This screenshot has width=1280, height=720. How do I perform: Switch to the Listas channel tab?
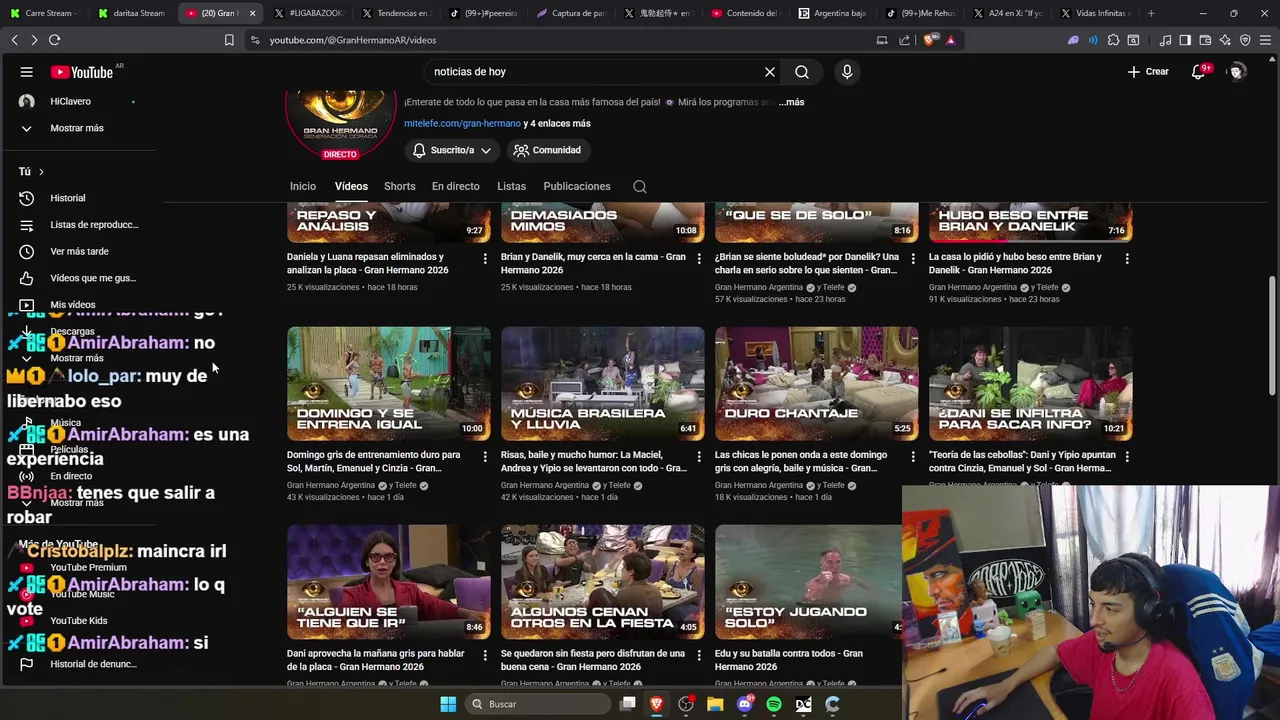pyautogui.click(x=511, y=186)
